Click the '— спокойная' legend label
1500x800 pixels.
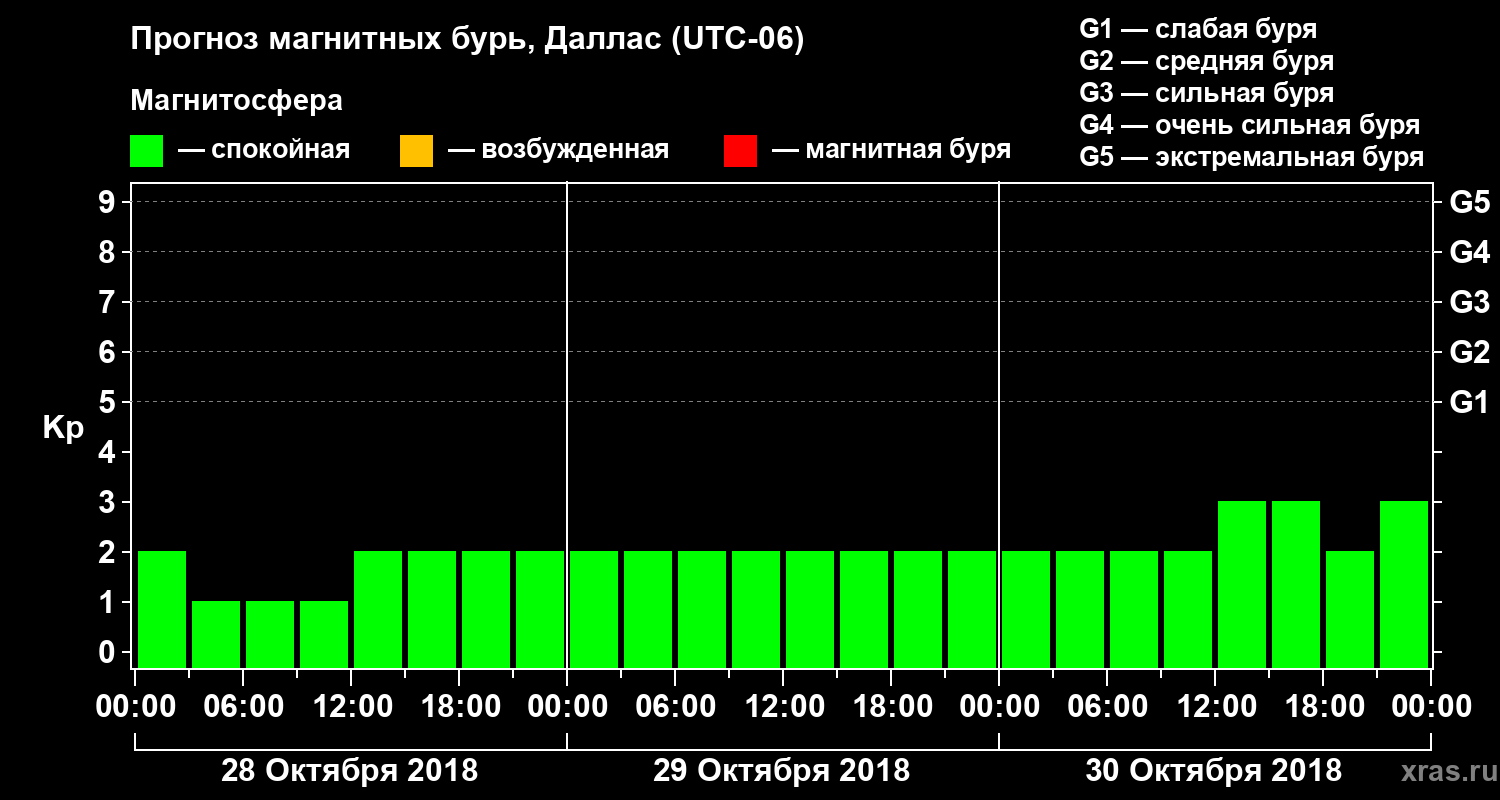tap(263, 151)
